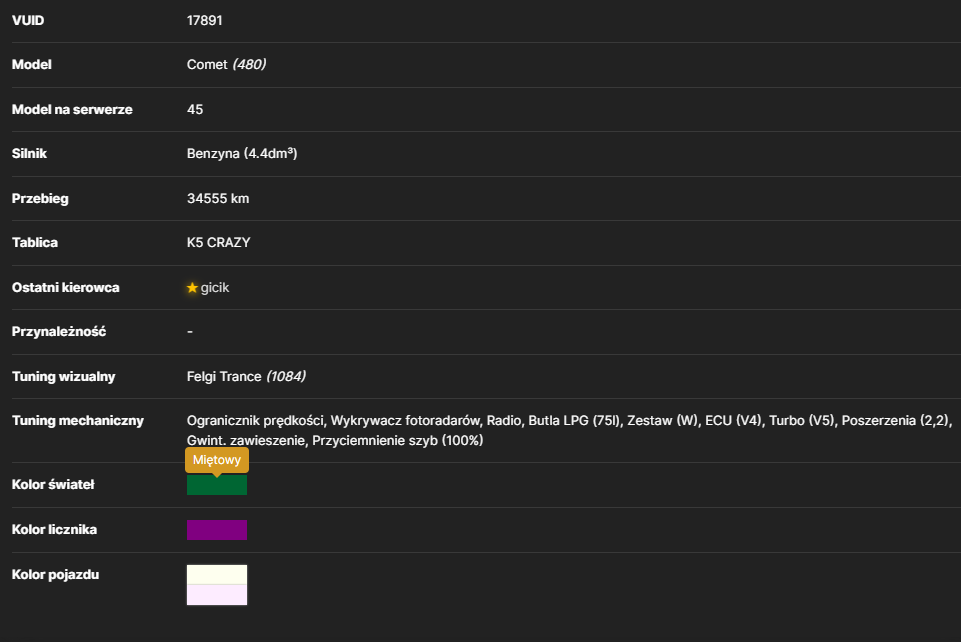
Task: Click the mileage value 34555 km
Action: click(x=218, y=198)
